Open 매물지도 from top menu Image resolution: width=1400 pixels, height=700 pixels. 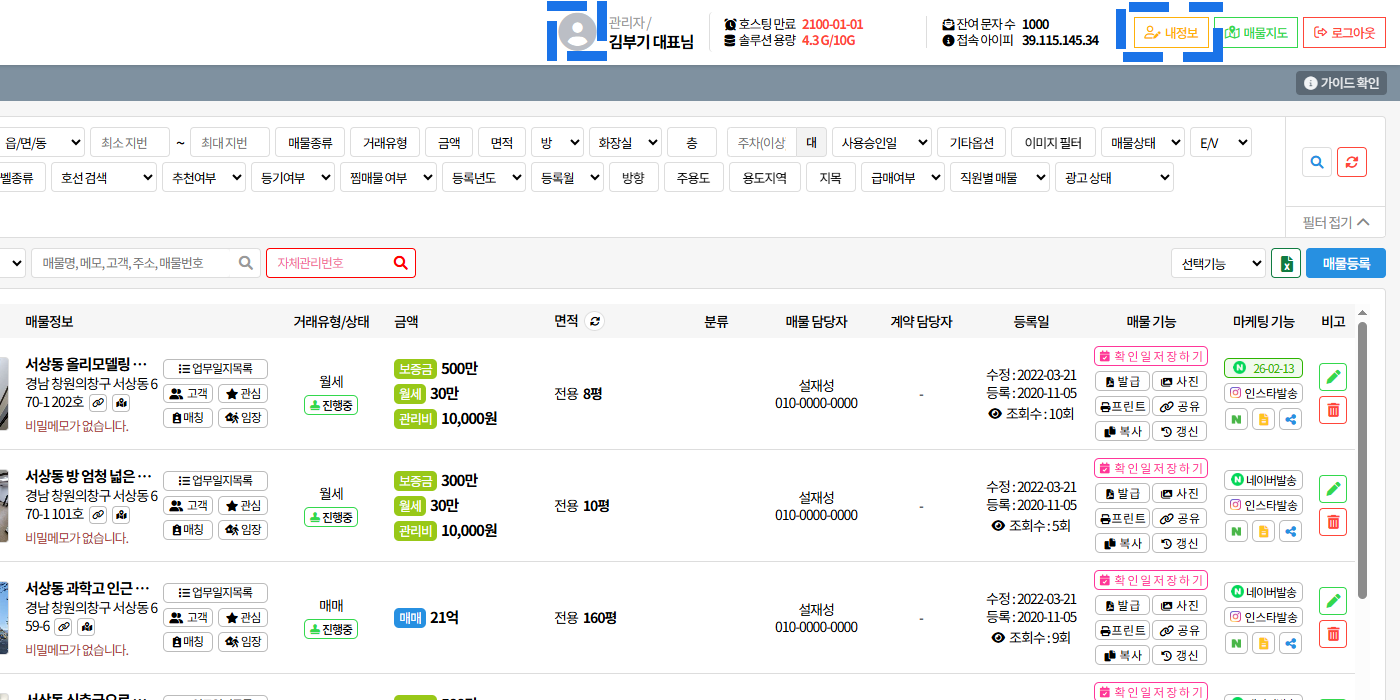point(1256,33)
